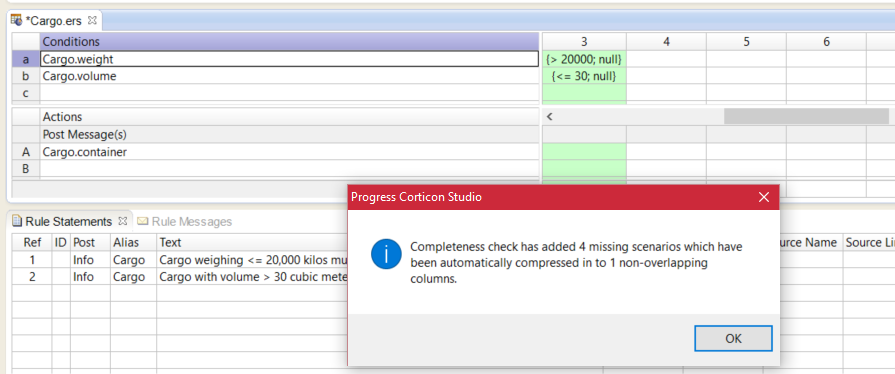Click the left scroll arrow of rule columns
Viewport: 895px width, 374px height.
550,116
